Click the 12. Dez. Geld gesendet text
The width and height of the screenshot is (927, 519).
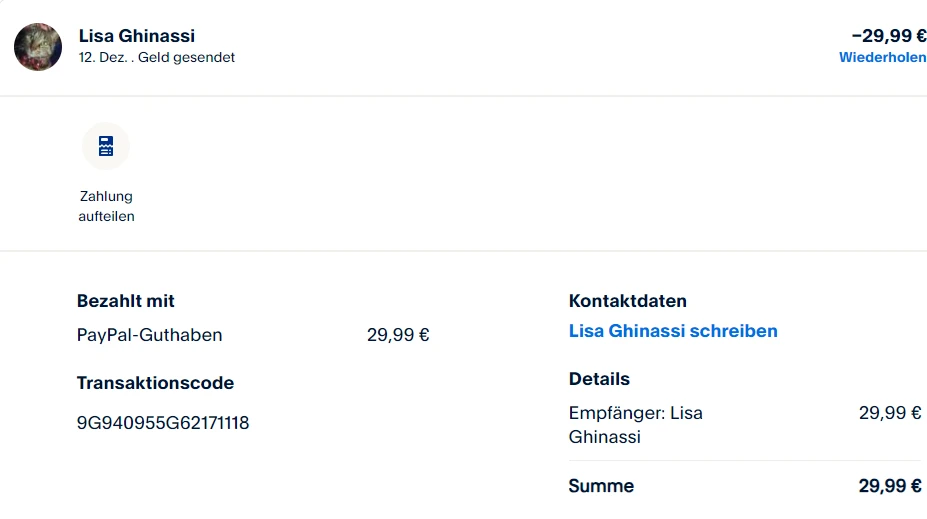coord(157,58)
